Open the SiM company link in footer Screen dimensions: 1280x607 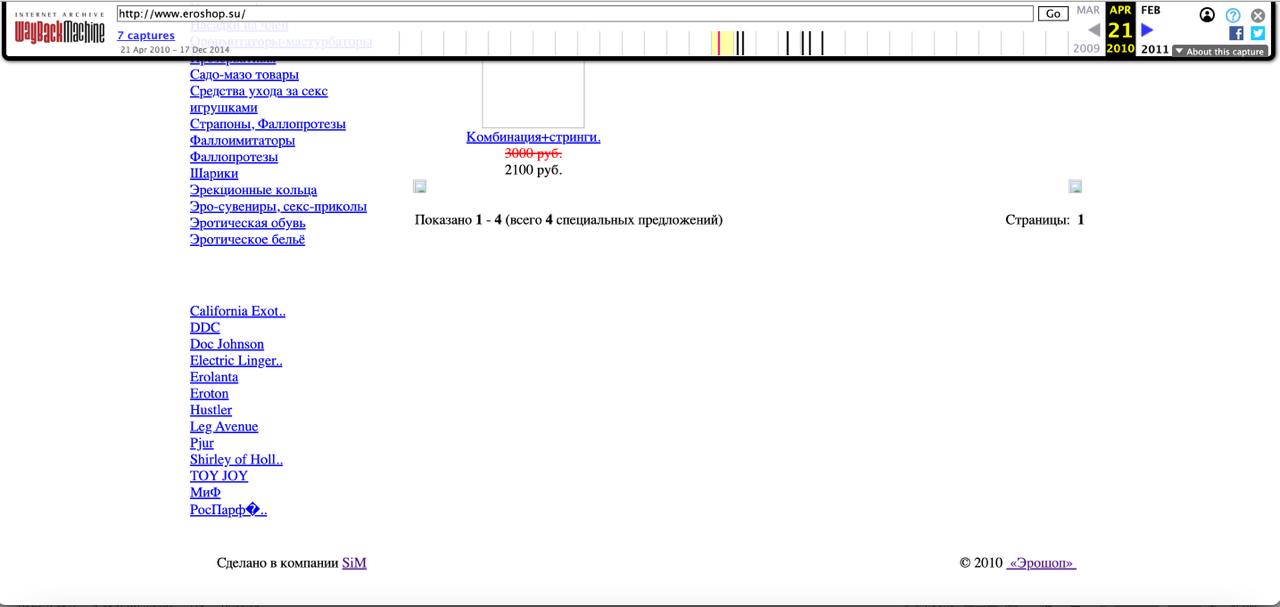[x=354, y=563]
